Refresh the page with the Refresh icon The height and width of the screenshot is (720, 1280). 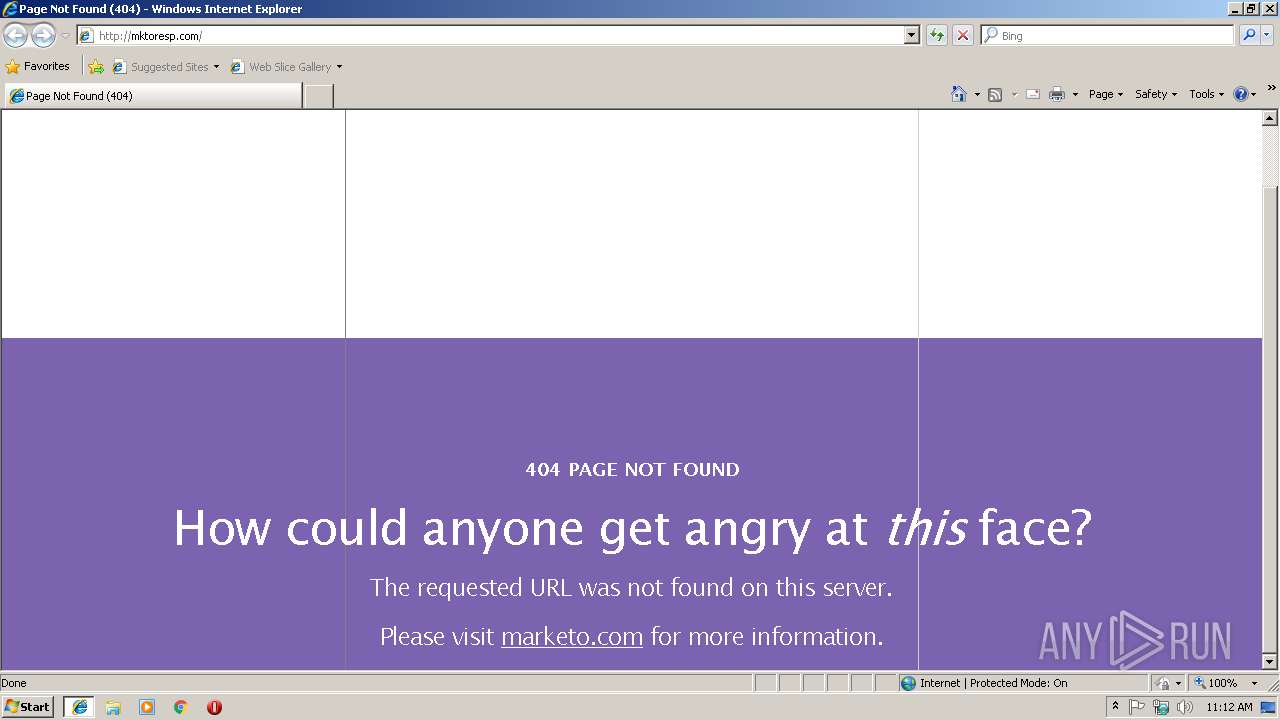(937, 36)
